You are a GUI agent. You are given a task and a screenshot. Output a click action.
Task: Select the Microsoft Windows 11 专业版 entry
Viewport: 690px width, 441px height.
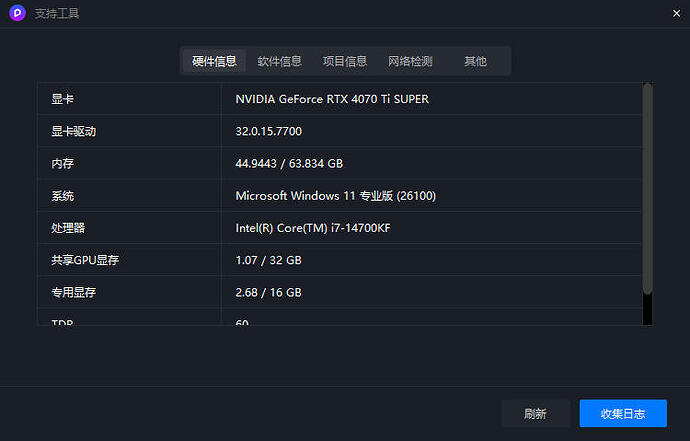point(335,196)
